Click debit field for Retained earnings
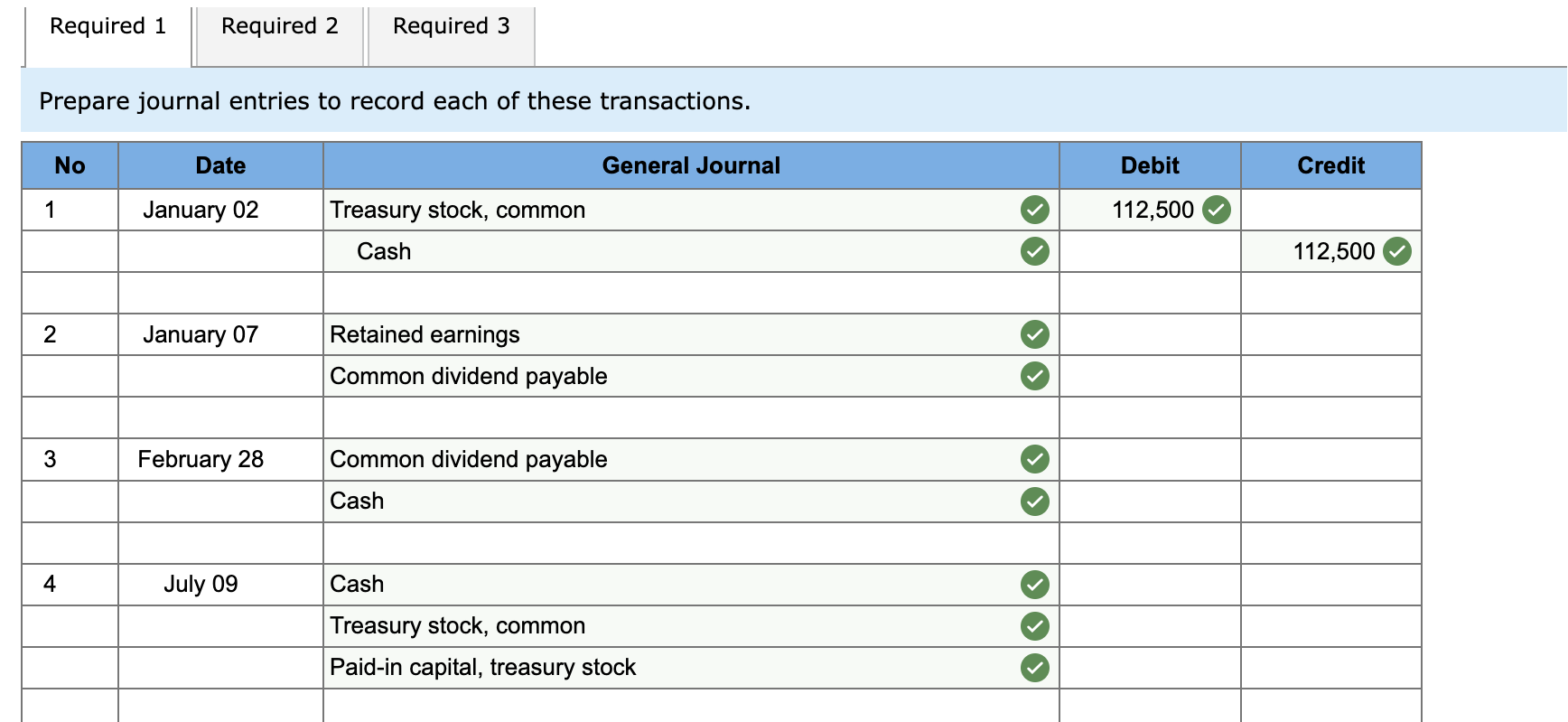 [x=1150, y=334]
